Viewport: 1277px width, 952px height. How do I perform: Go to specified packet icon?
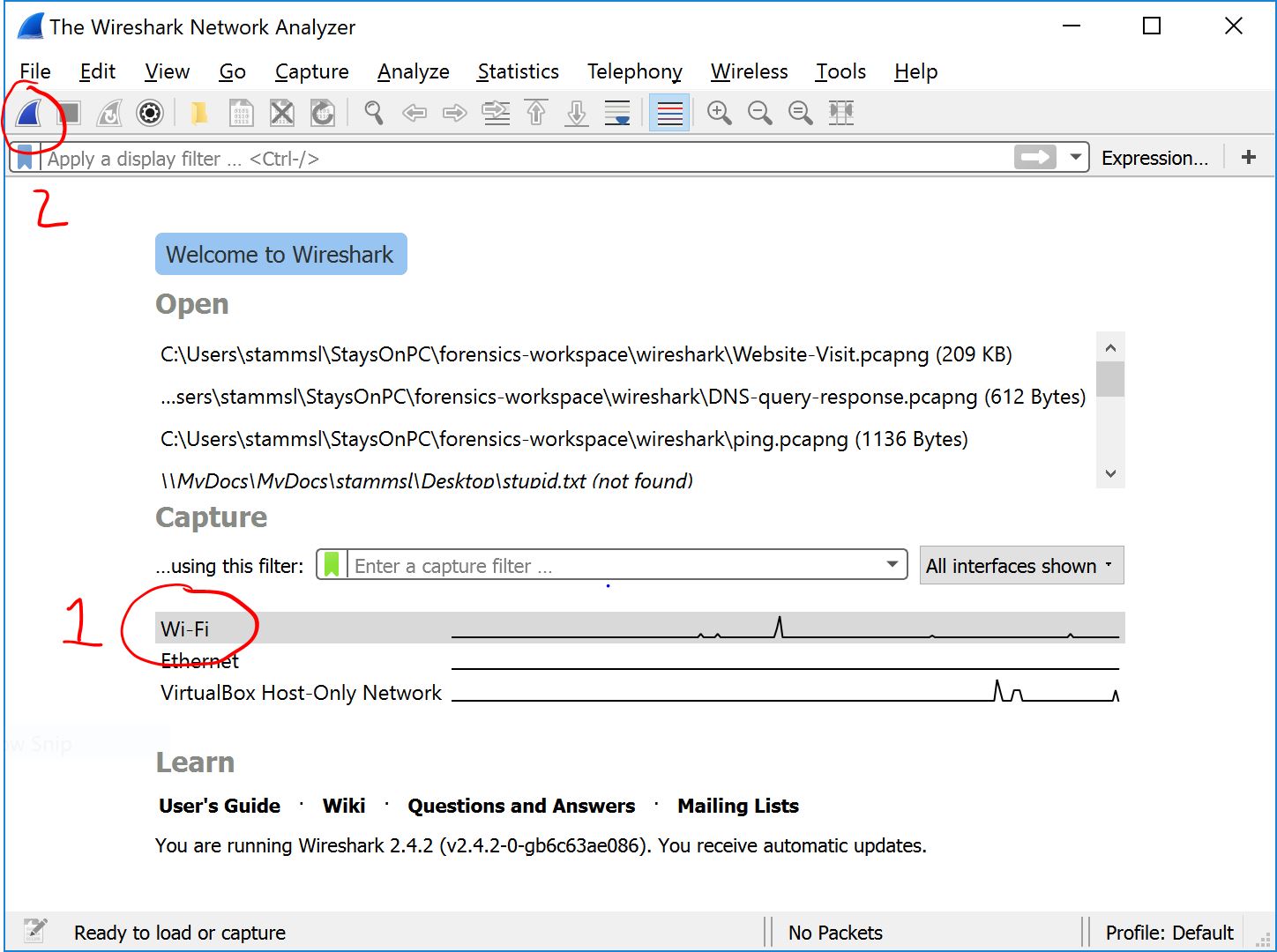tap(496, 113)
